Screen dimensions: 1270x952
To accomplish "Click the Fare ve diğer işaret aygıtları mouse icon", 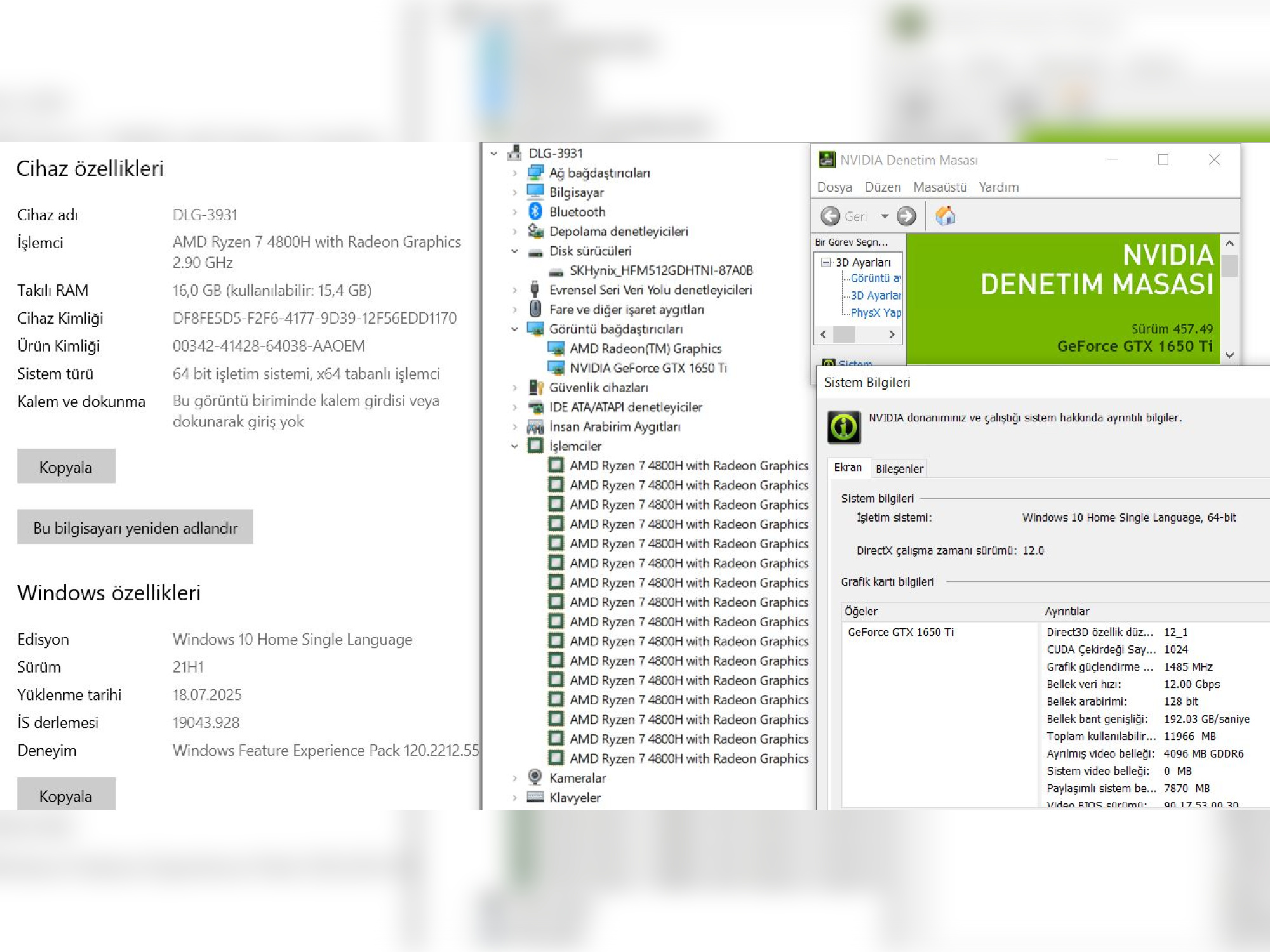I will (x=535, y=309).
